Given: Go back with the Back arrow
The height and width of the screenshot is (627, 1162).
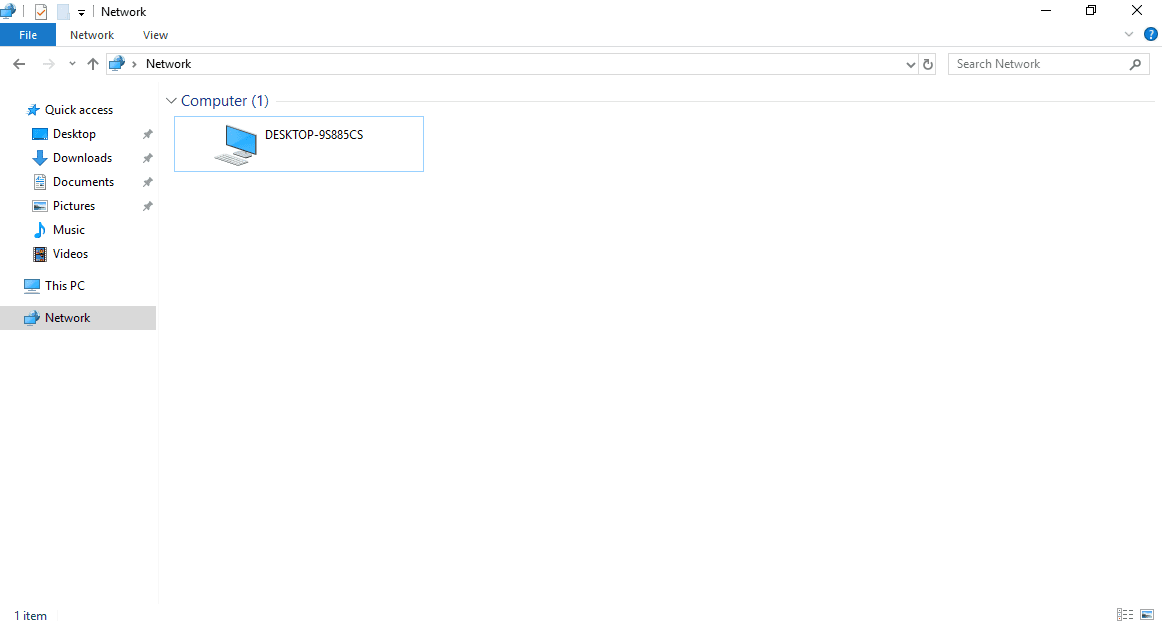Looking at the screenshot, I should click(x=19, y=64).
